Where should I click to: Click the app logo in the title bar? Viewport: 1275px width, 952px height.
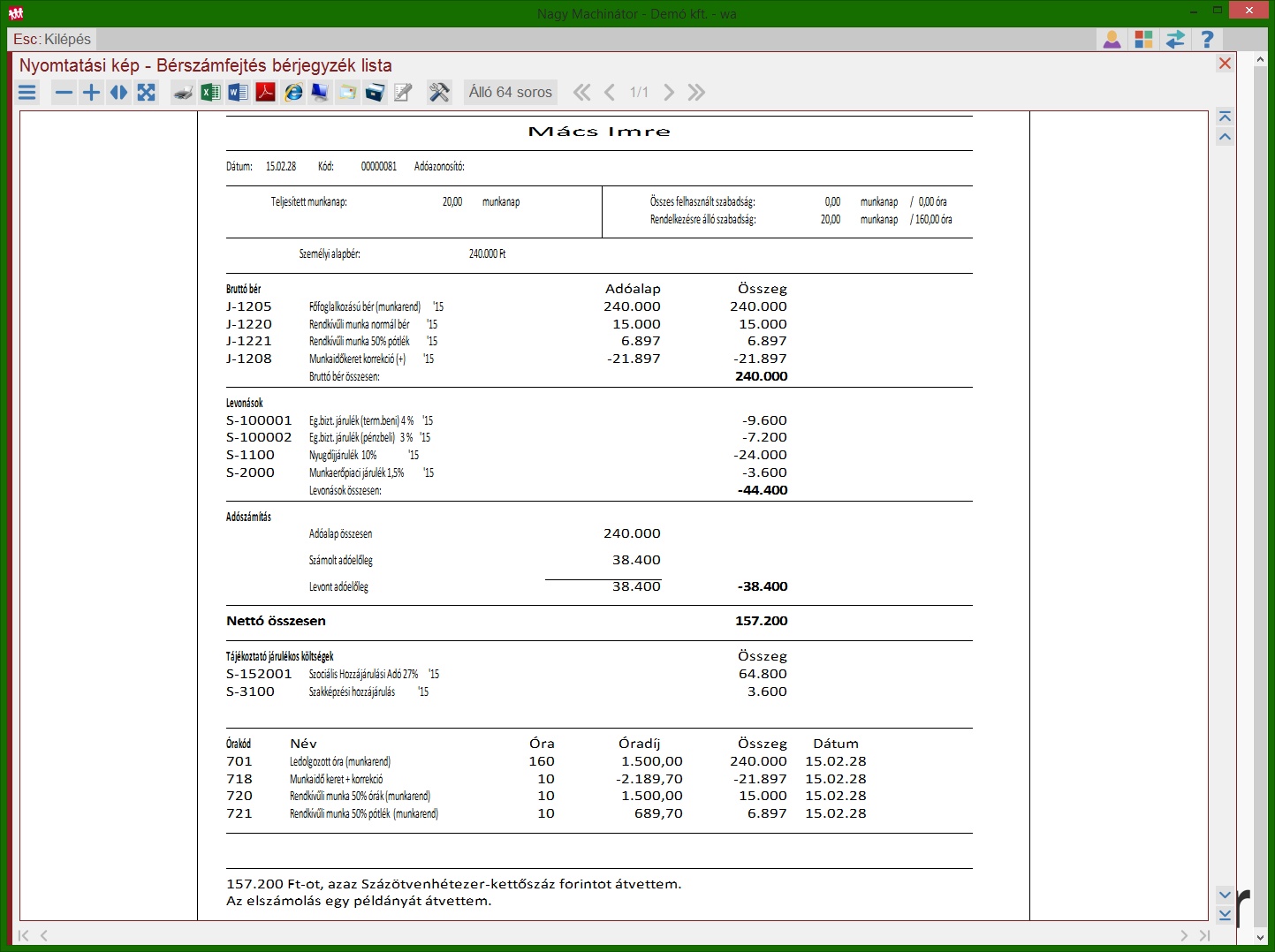[16, 12]
